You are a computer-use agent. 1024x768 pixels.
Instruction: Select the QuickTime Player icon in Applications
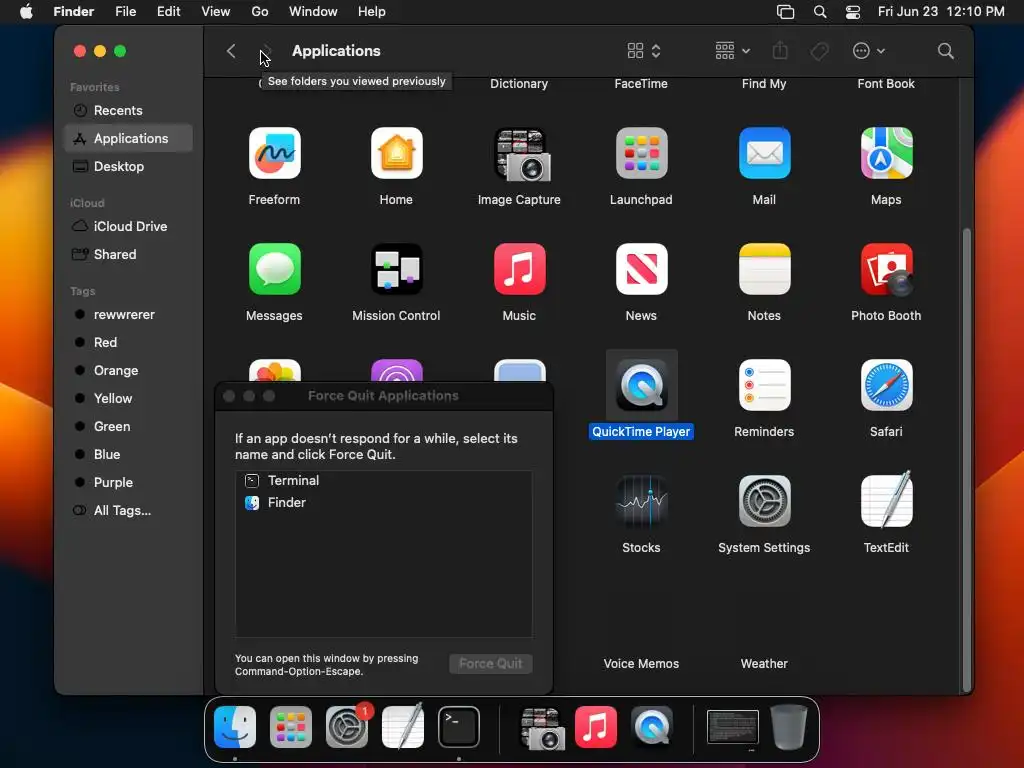coord(641,385)
